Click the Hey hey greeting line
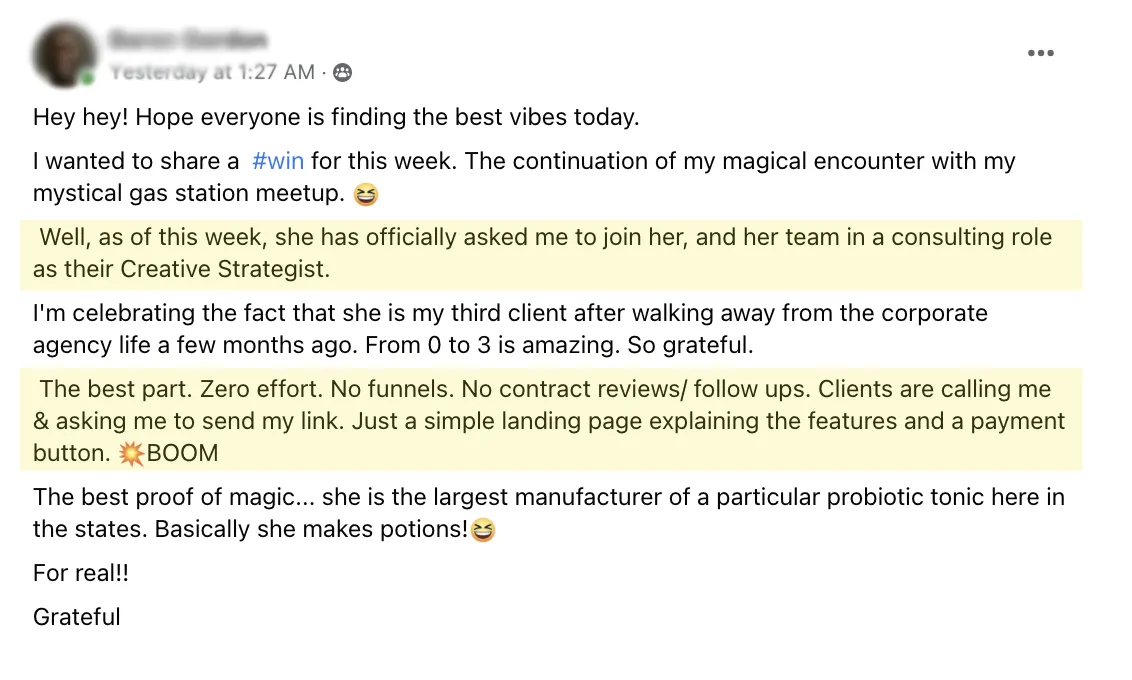Viewport: 1132px width, 680px height. (x=336, y=117)
